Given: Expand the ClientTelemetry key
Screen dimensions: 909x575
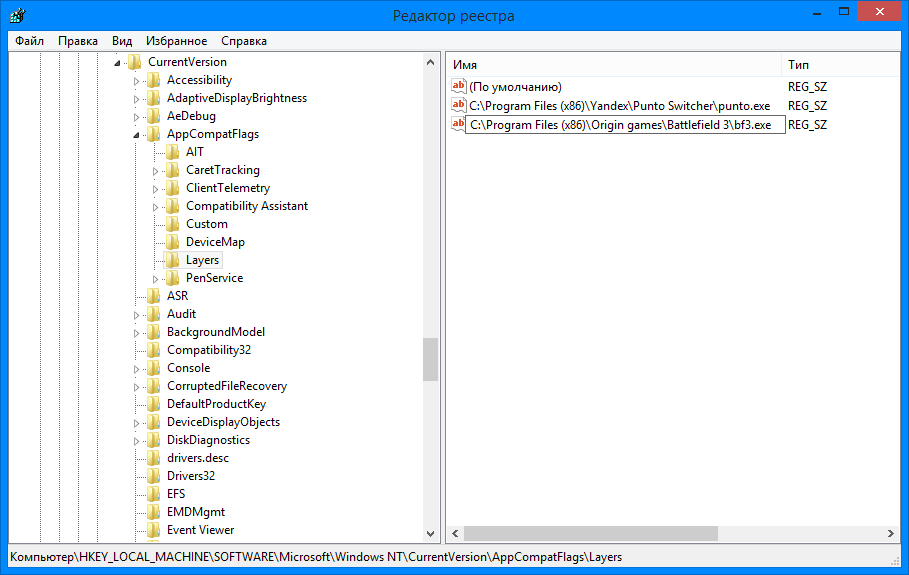Looking at the screenshot, I should coord(155,189).
